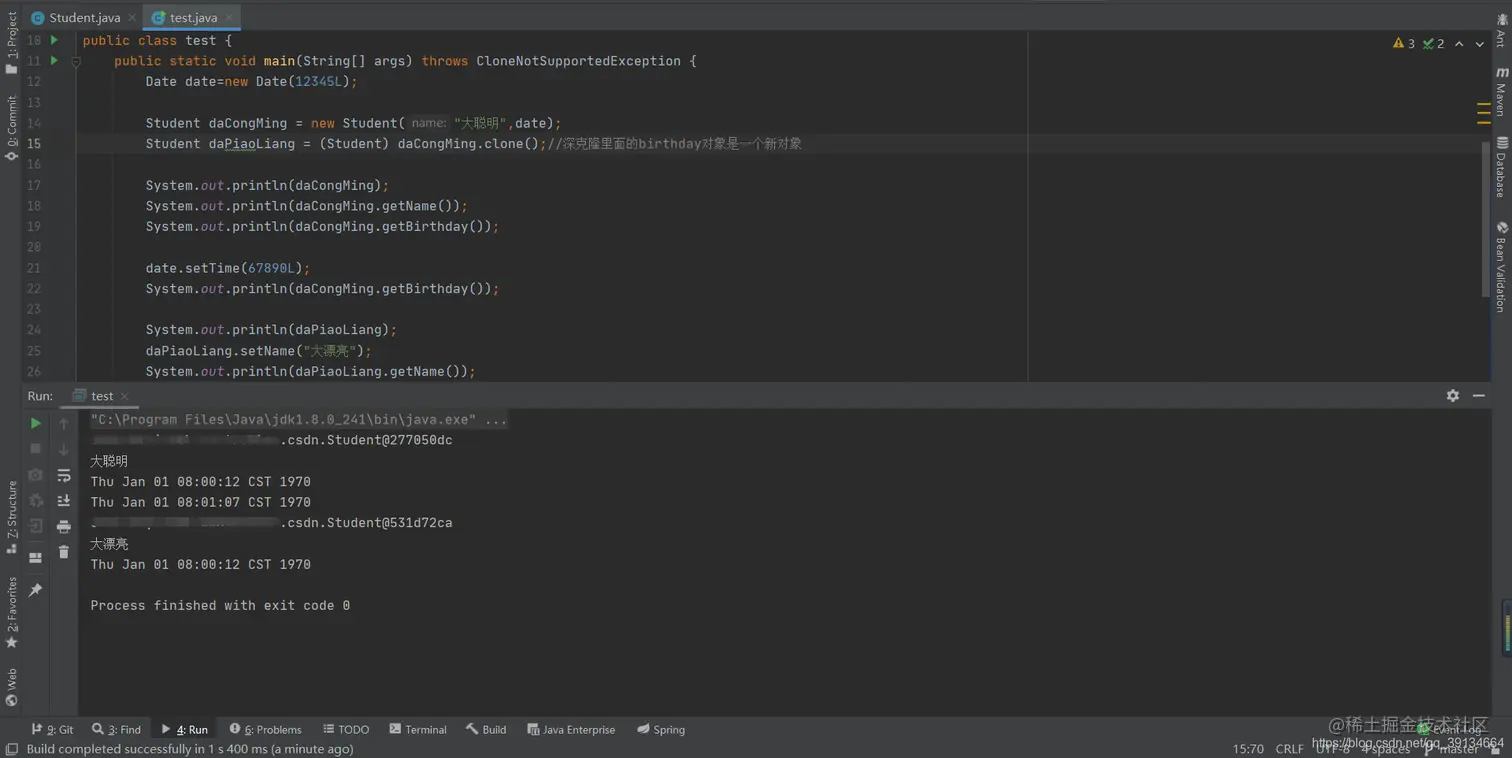Click java.exe command line in console
Screen dimensions: 1512x758
[298, 420]
